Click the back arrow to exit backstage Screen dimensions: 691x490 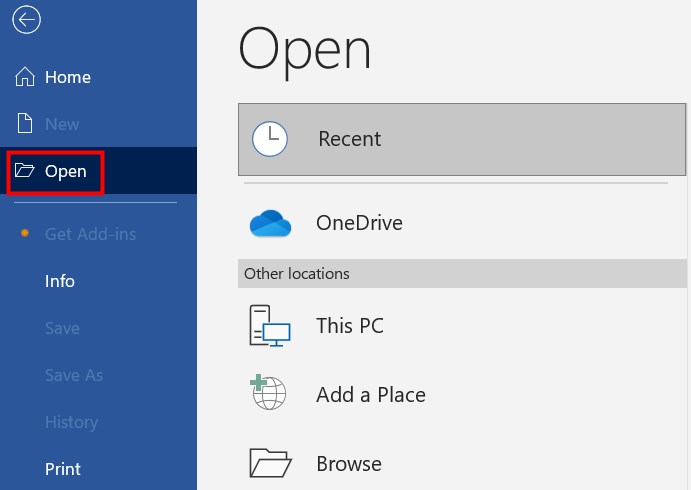[26, 20]
